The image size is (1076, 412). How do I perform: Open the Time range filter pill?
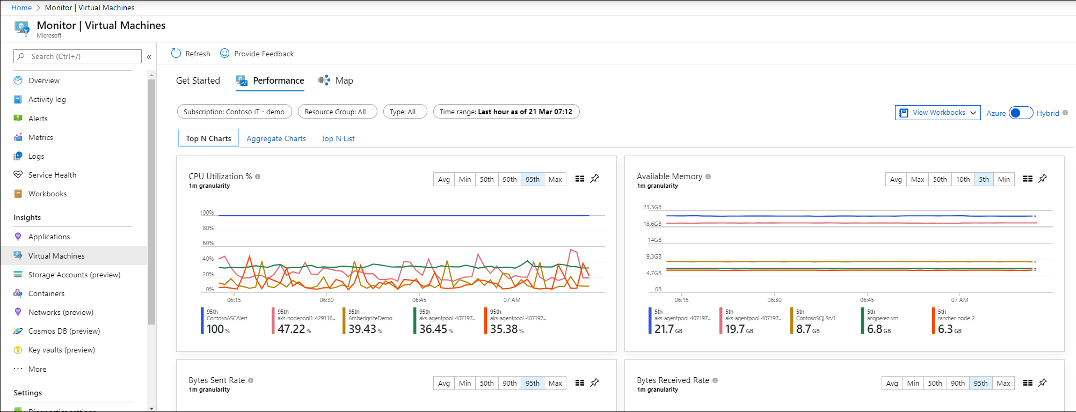click(x=506, y=111)
